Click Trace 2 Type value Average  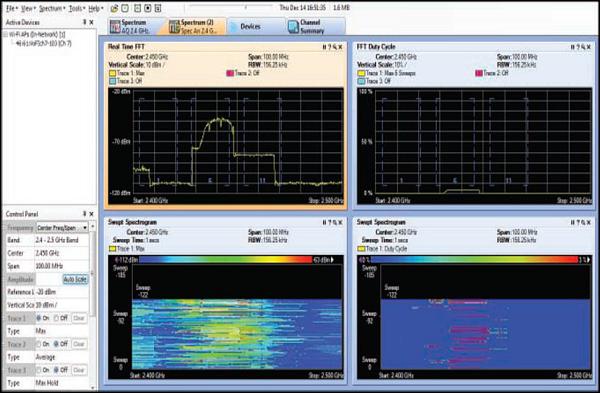[x=46, y=357]
